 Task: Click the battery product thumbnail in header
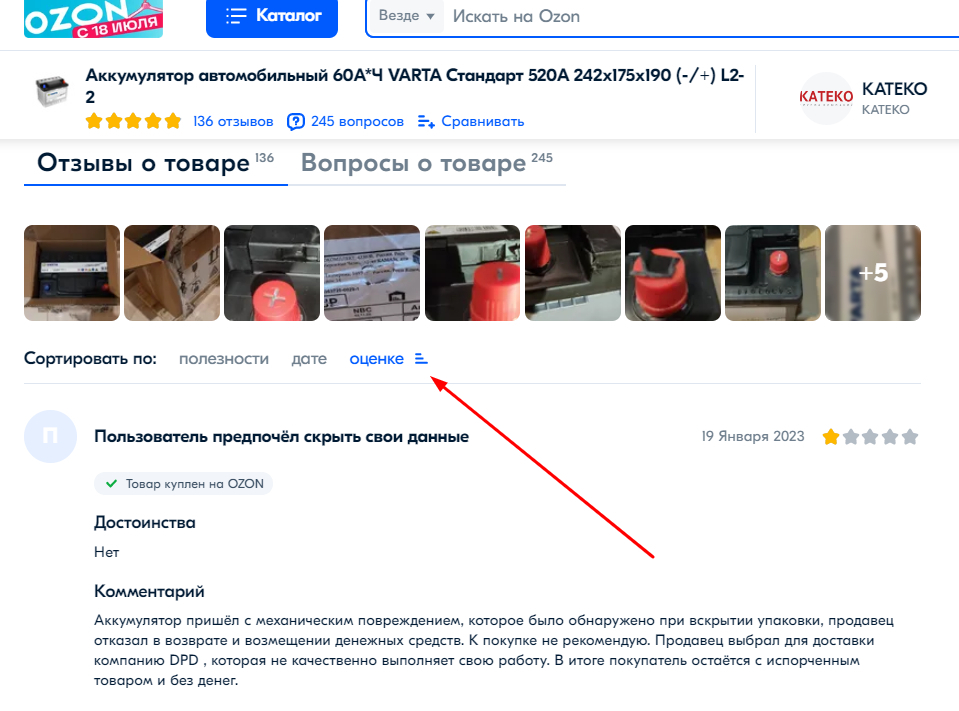52,92
